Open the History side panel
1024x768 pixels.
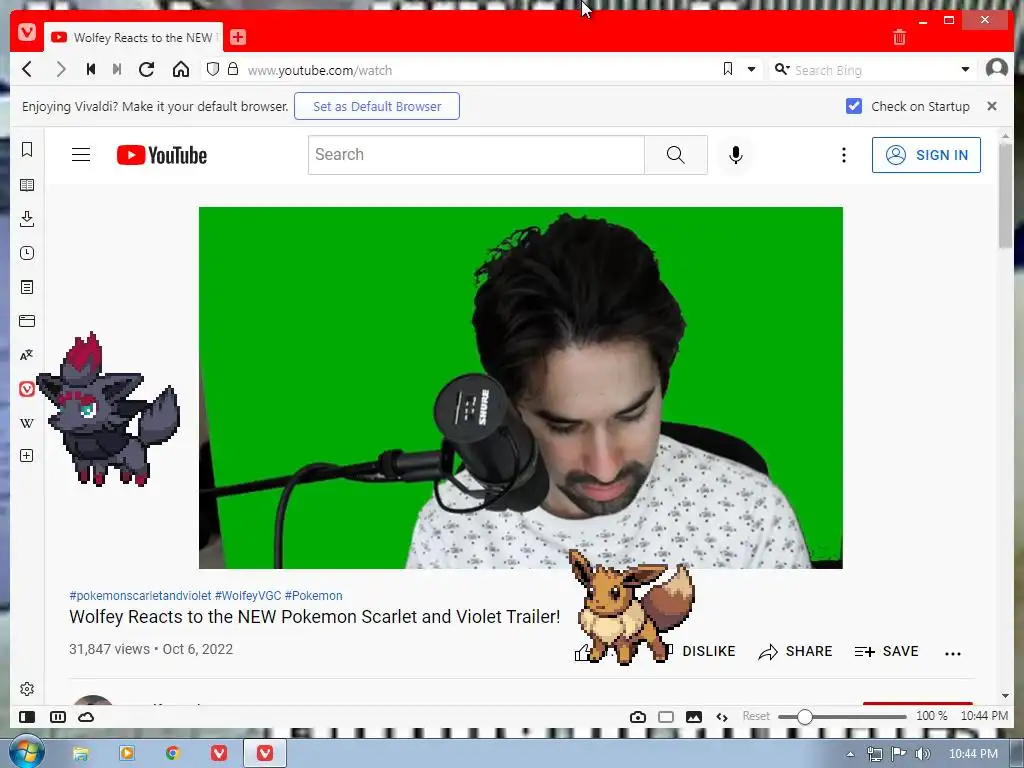point(27,253)
